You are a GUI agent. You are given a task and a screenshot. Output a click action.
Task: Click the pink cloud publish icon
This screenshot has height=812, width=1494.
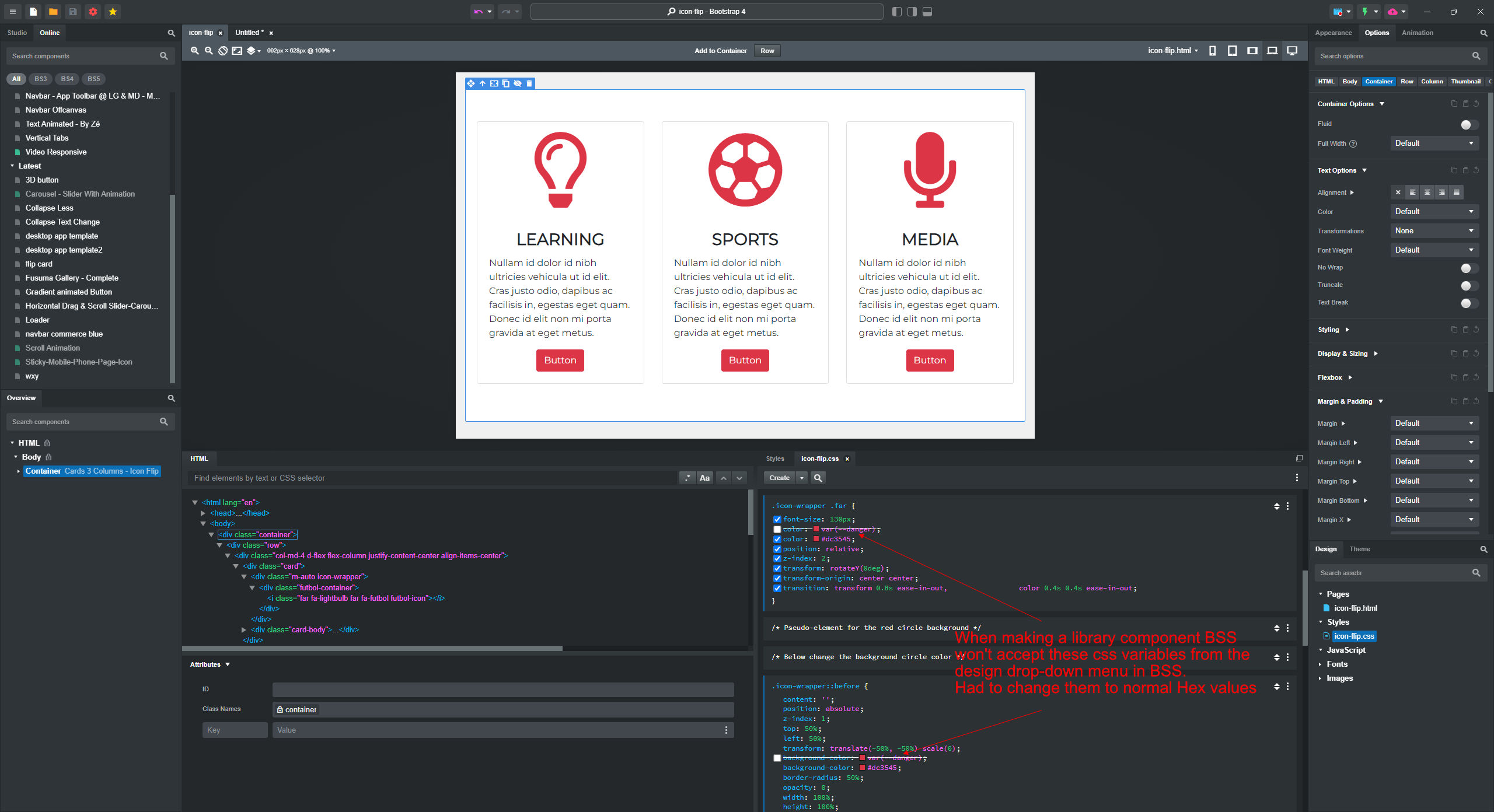(1392, 12)
